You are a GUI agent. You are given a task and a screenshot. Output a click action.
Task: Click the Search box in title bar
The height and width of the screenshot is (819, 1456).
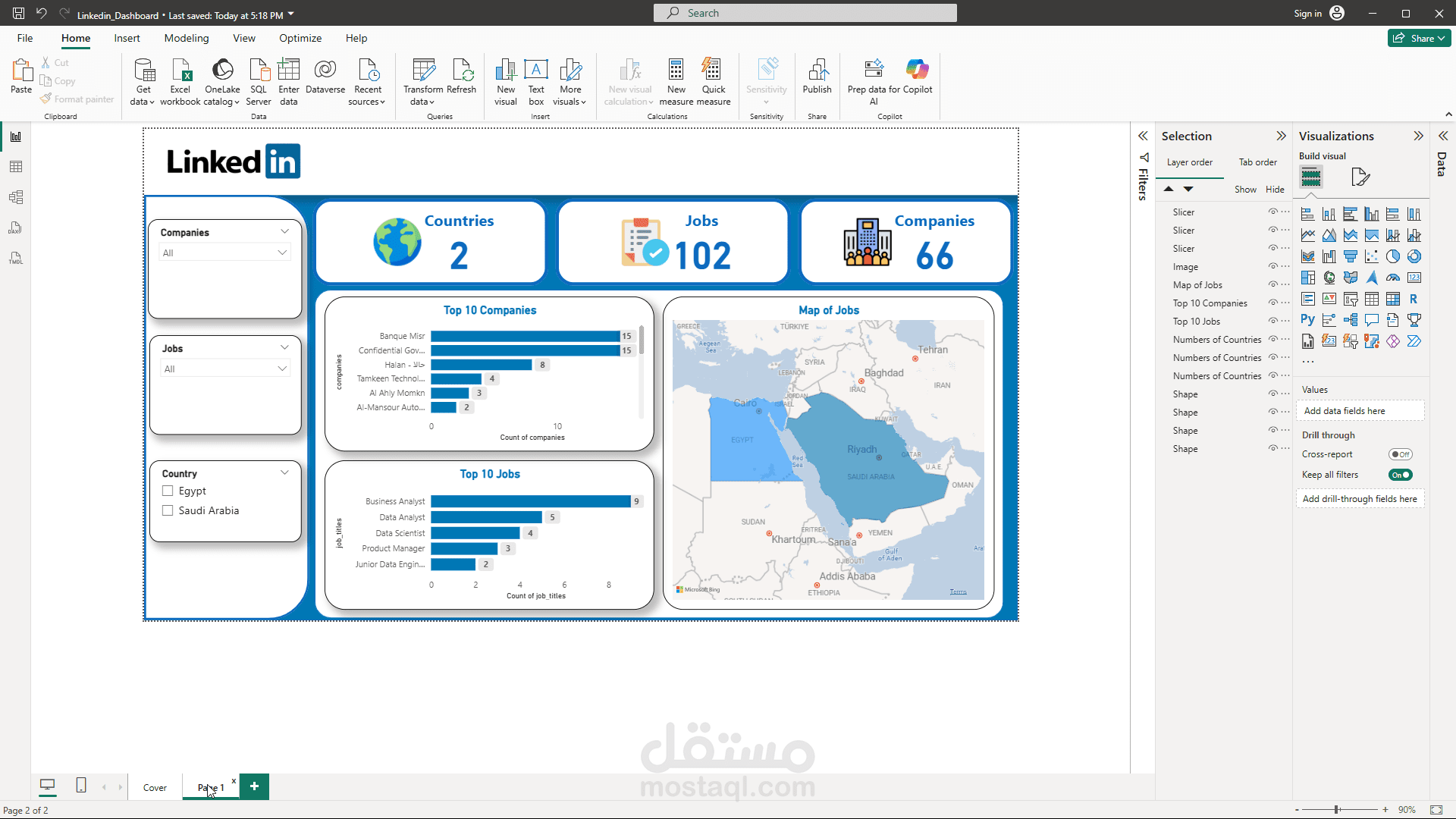coord(805,13)
